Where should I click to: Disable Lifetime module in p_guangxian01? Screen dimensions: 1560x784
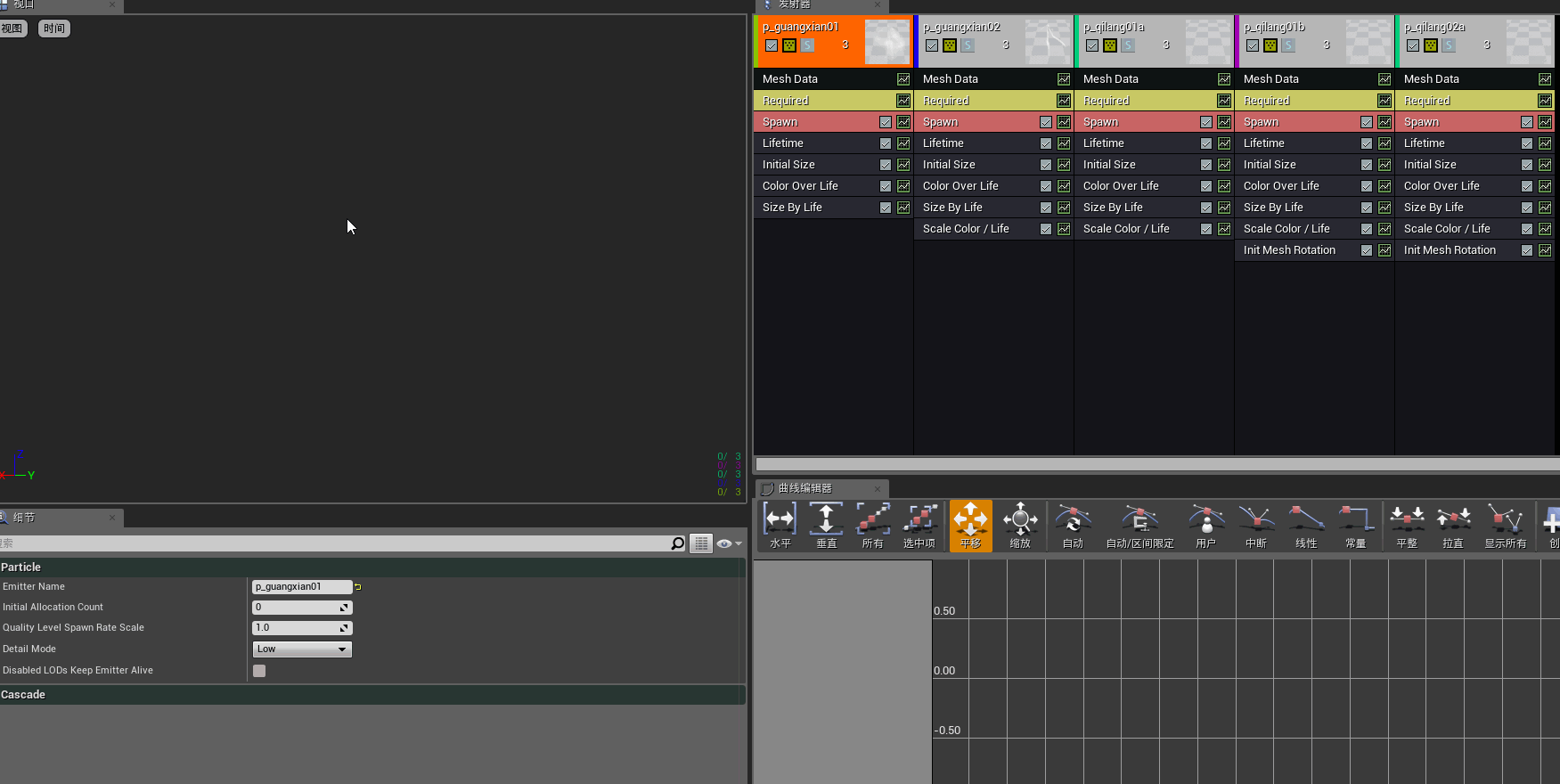886,143
